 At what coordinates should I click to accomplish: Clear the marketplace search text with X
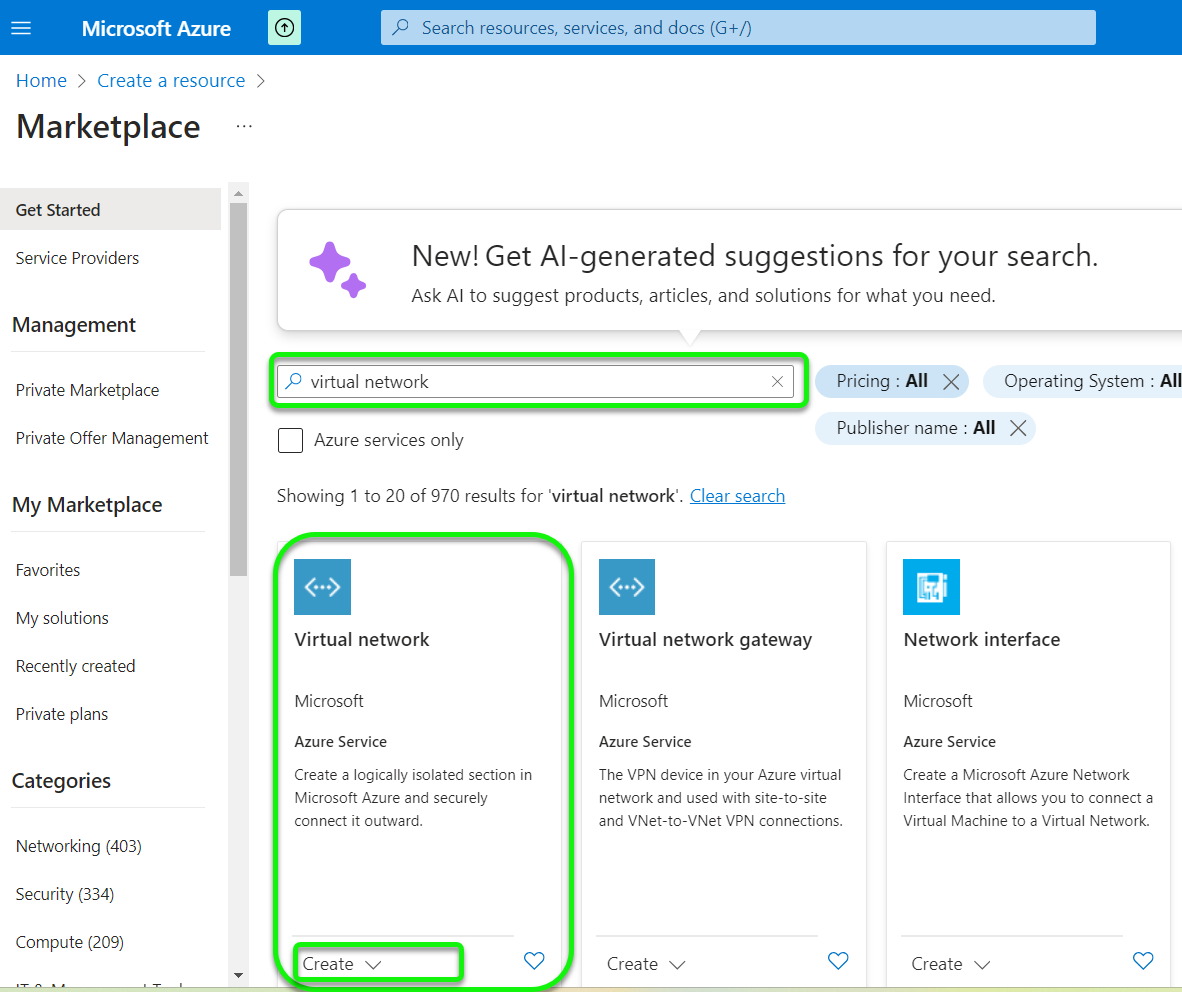777,381
